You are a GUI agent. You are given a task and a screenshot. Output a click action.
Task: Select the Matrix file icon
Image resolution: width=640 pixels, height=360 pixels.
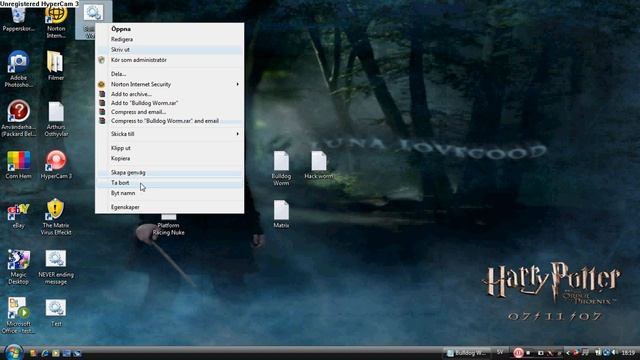tap(281, 214)
